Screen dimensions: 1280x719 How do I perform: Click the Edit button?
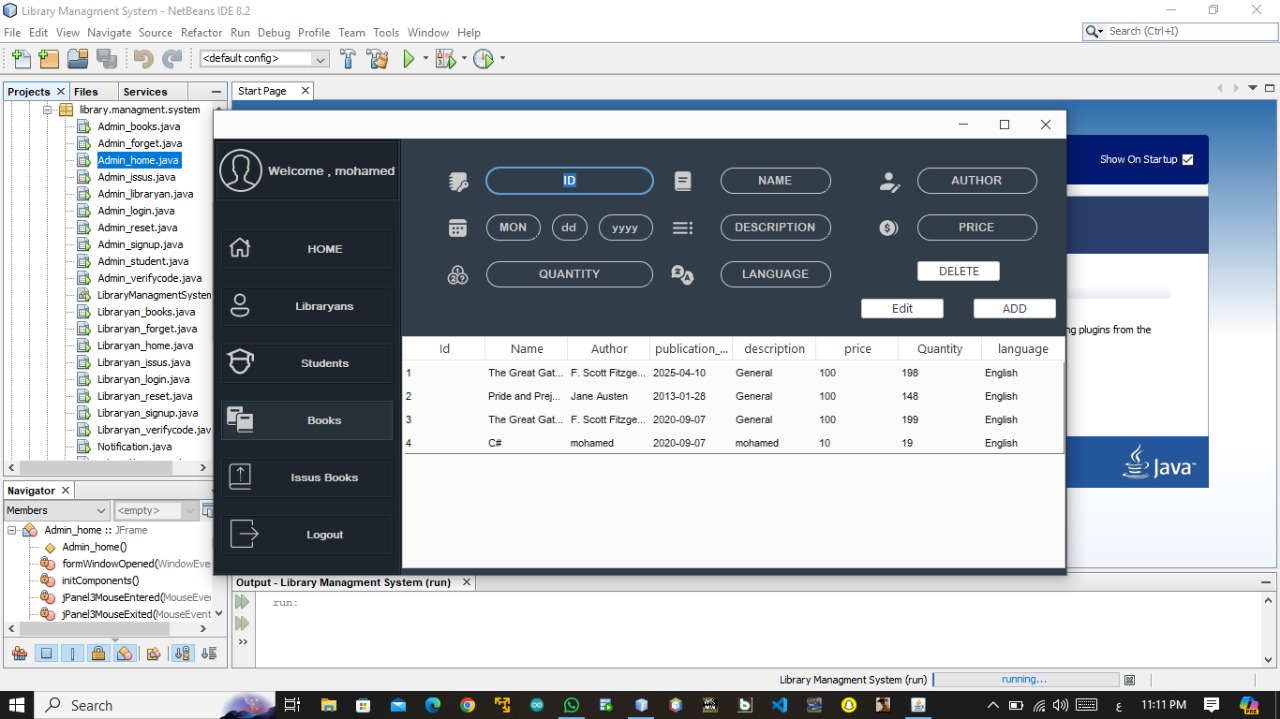(902, 308)
